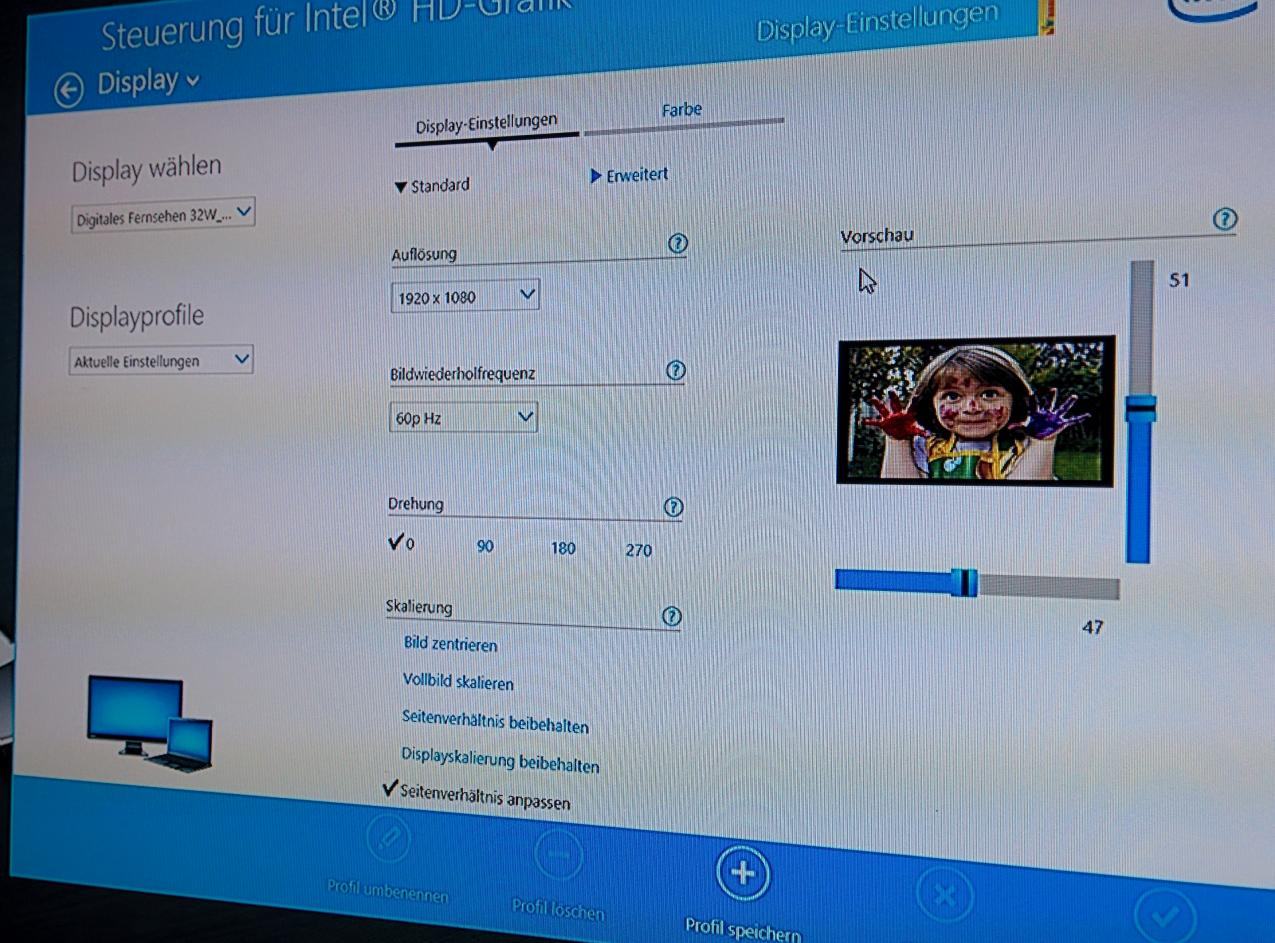The image size is (1275, 943).
Task: Click the preview image of the child
Action: pos(976,411)
